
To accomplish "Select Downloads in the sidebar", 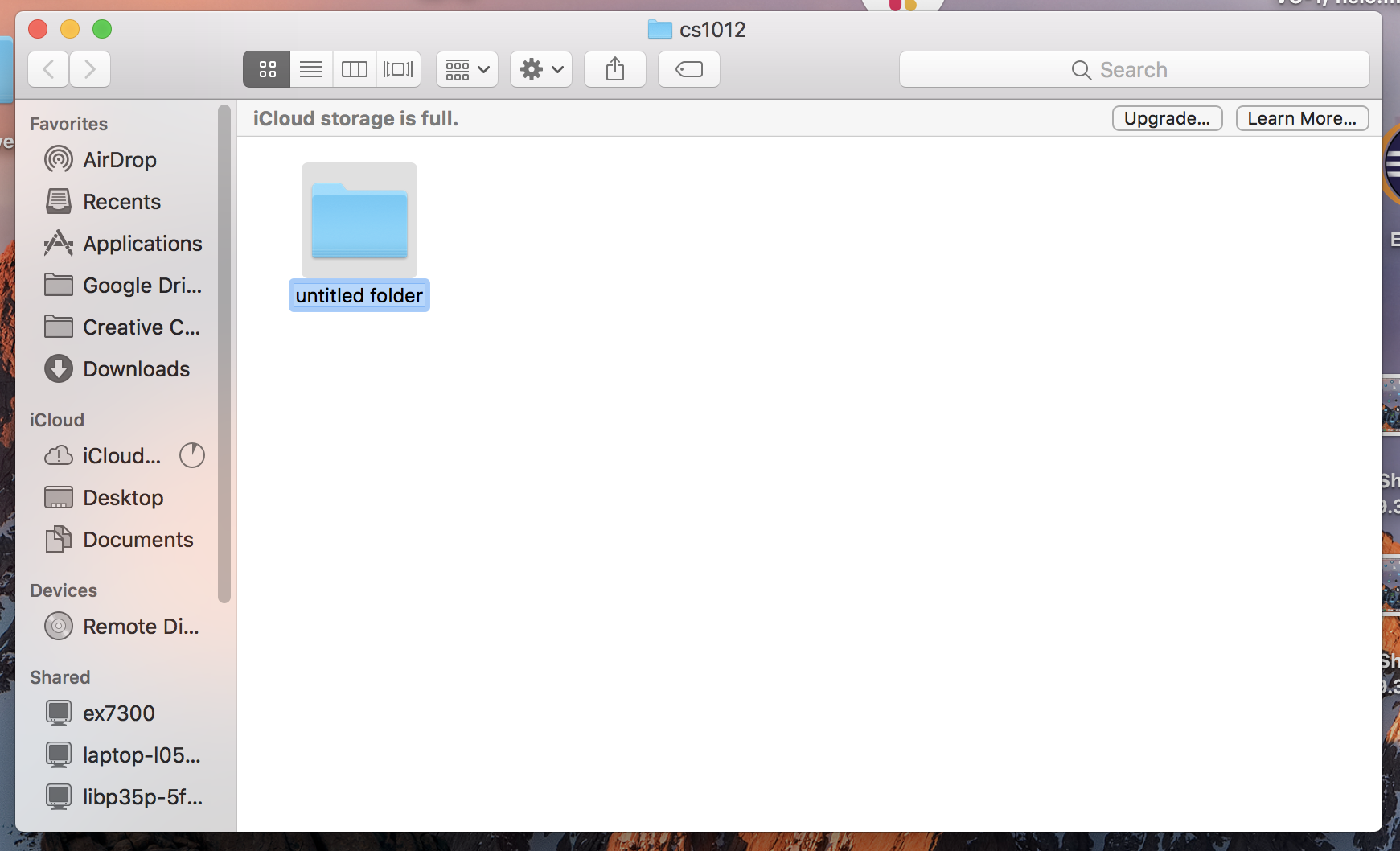I will [136, 369].
